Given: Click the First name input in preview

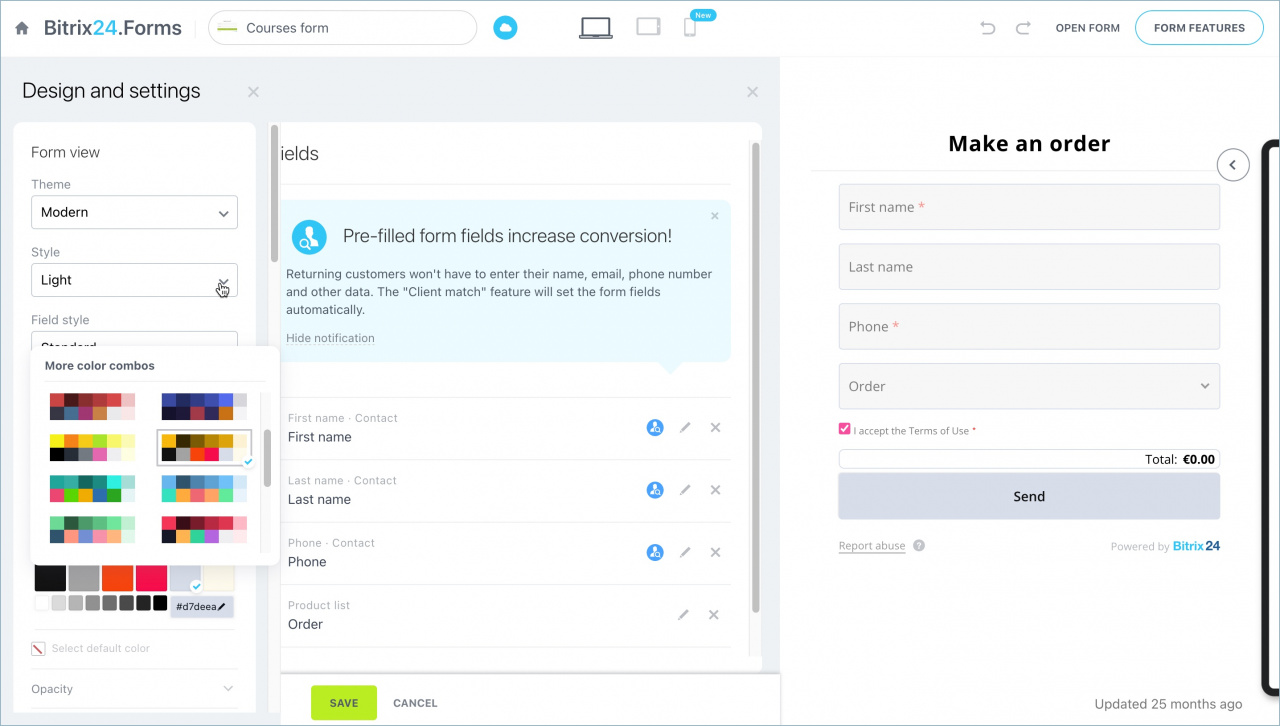Looking at the screenshot, I should click(x=1029, y=207).
